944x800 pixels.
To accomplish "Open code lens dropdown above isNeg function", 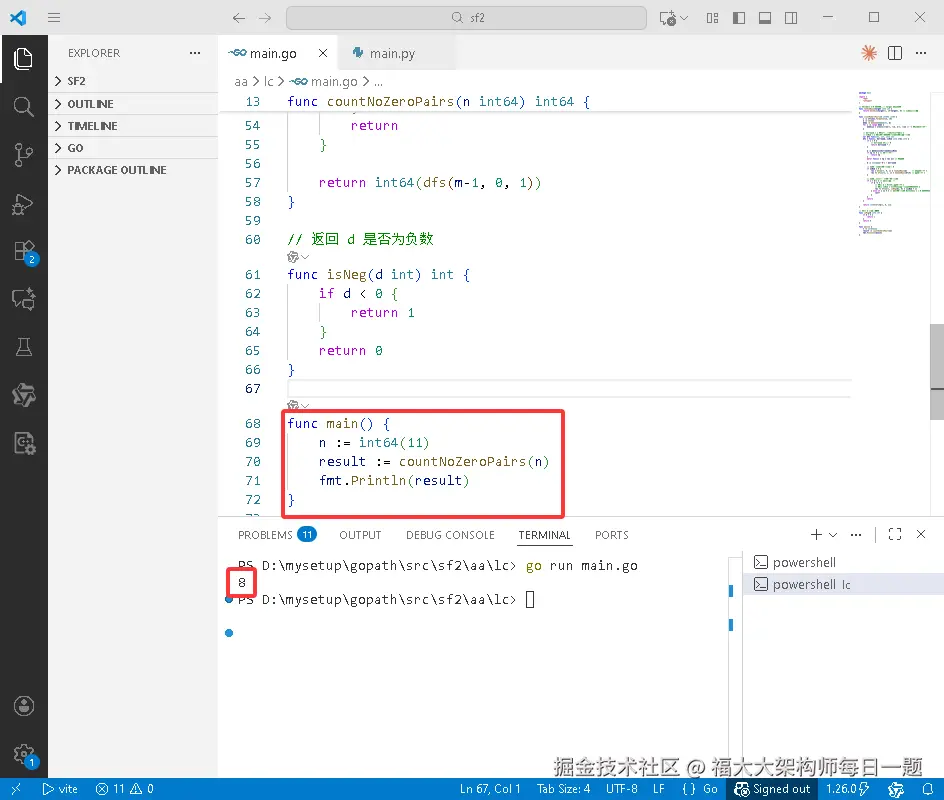I will pos(299,257).
